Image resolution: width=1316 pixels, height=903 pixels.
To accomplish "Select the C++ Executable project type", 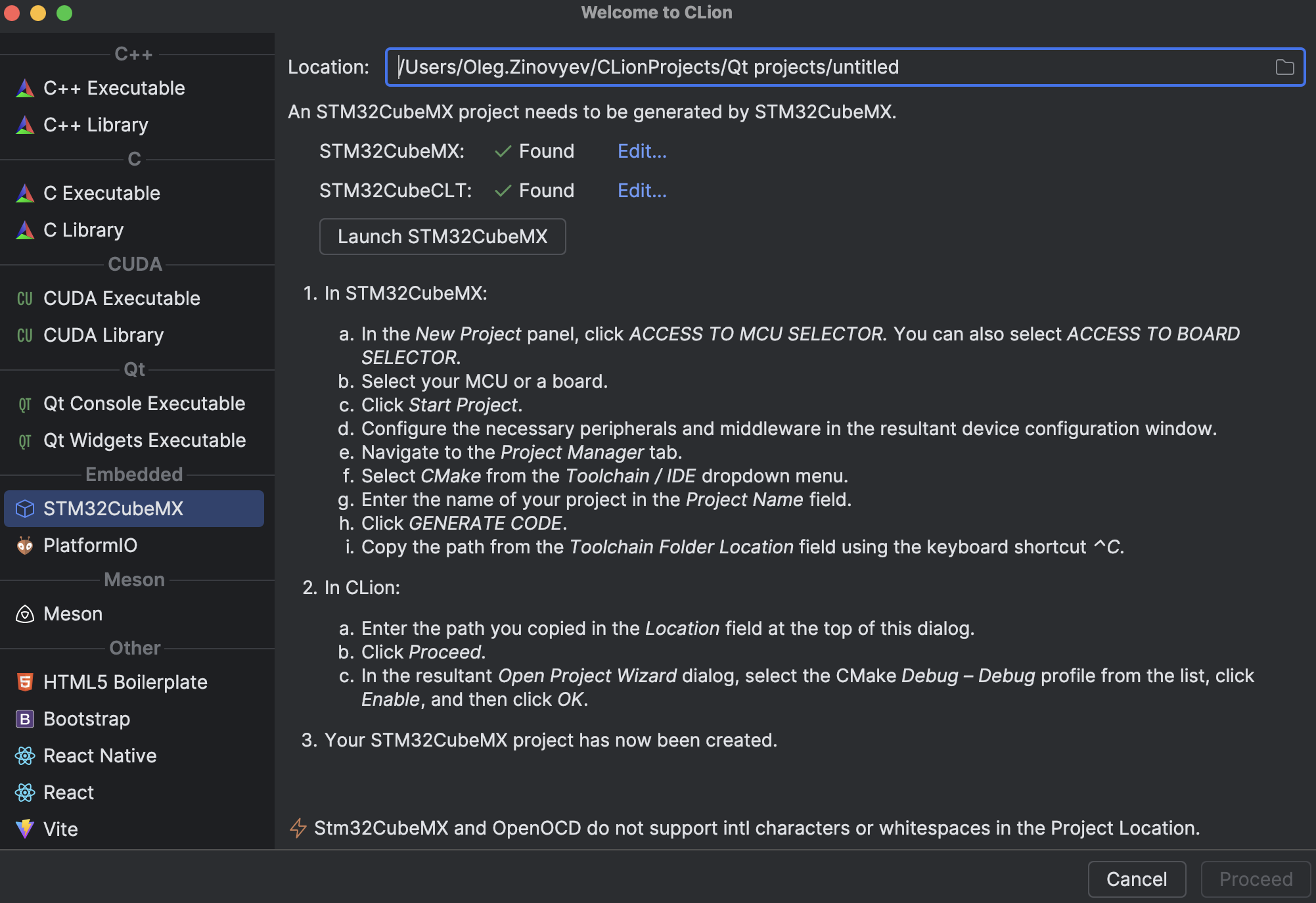I will click(x=114, y=87).
